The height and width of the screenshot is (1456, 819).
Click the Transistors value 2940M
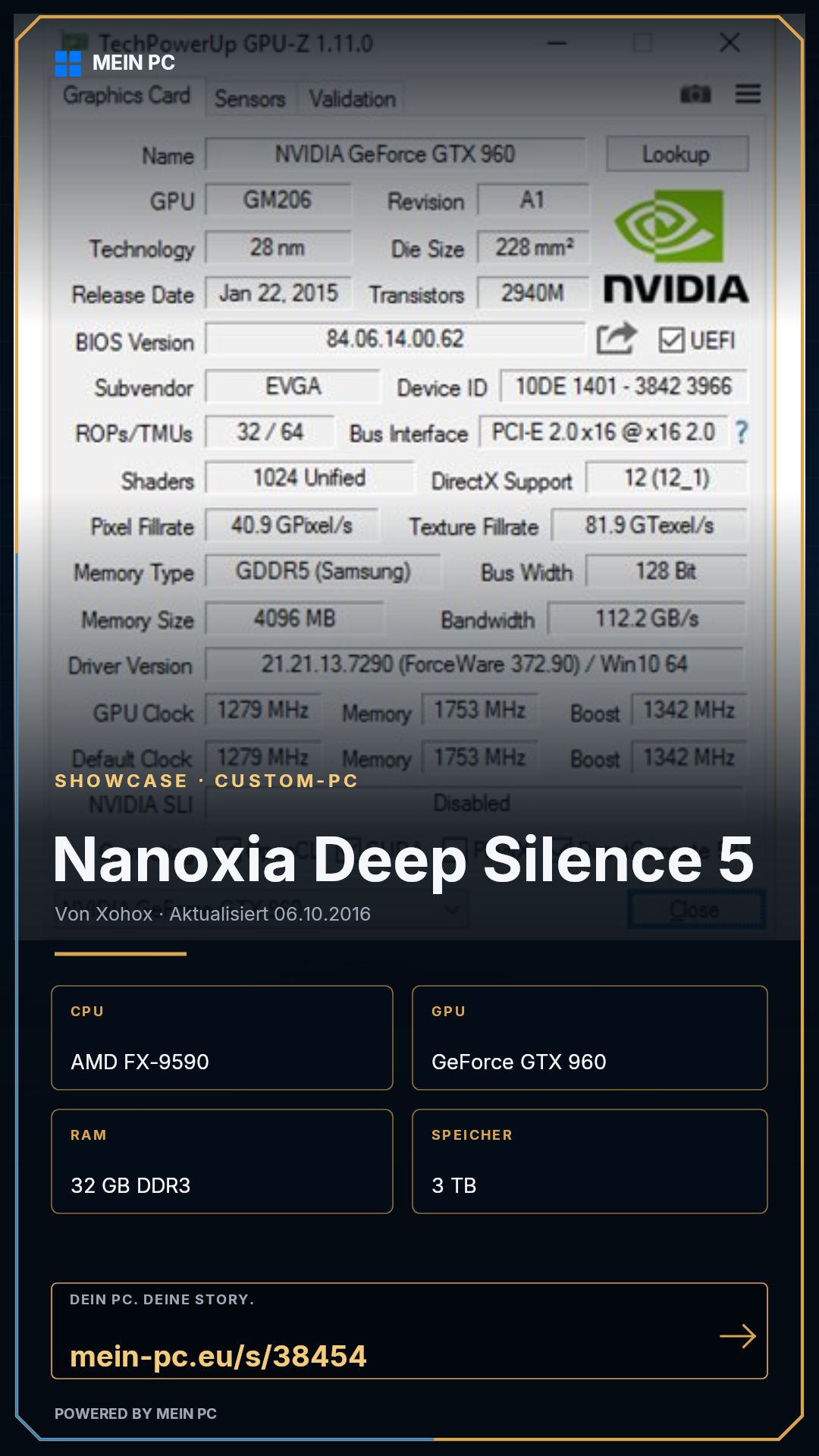click(533, 293)
